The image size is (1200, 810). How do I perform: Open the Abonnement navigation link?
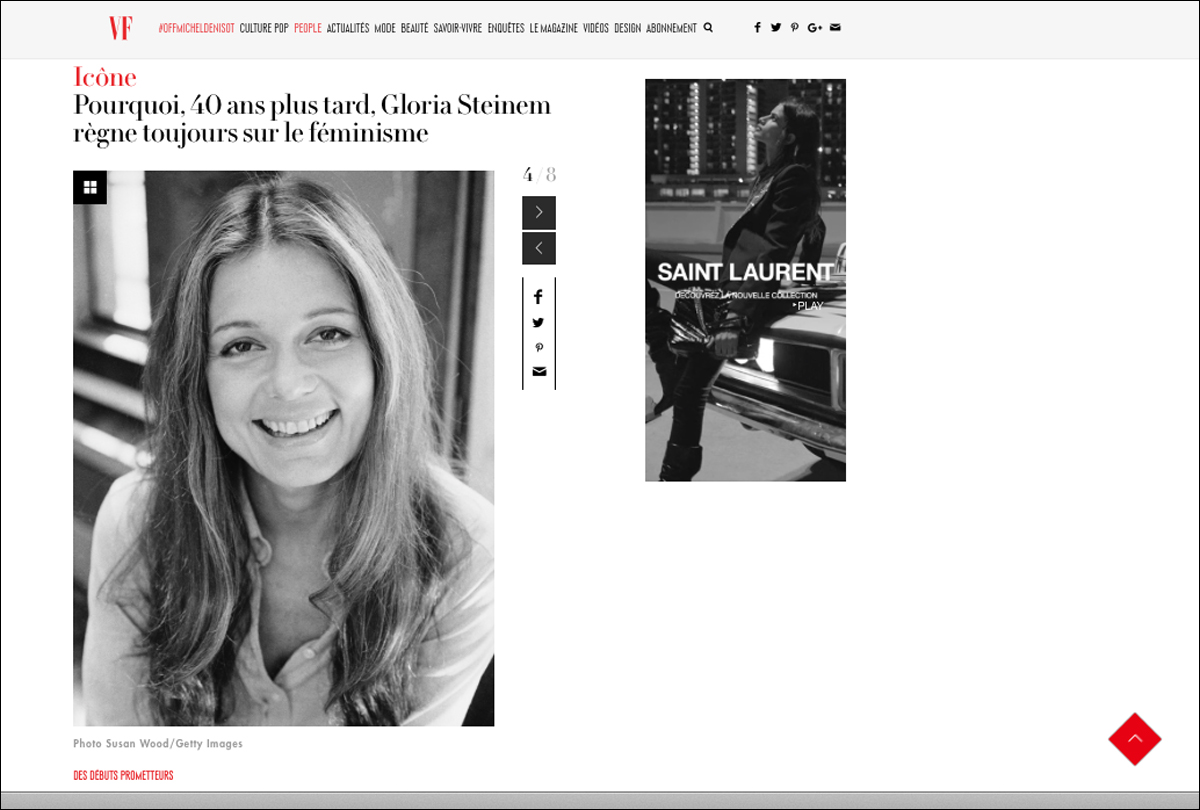(671, 28)
